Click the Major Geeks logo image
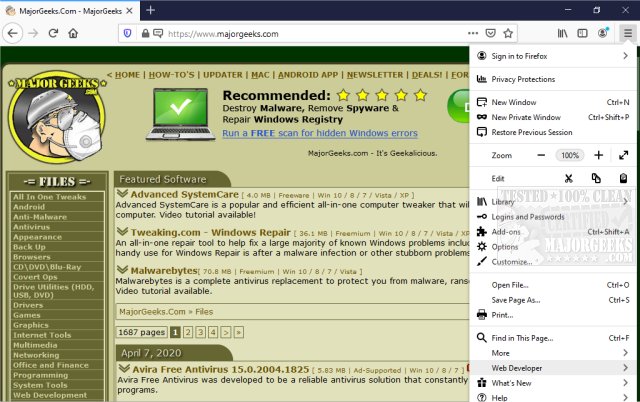Screen dimensions: 640x402 click(x=57, y=117)
